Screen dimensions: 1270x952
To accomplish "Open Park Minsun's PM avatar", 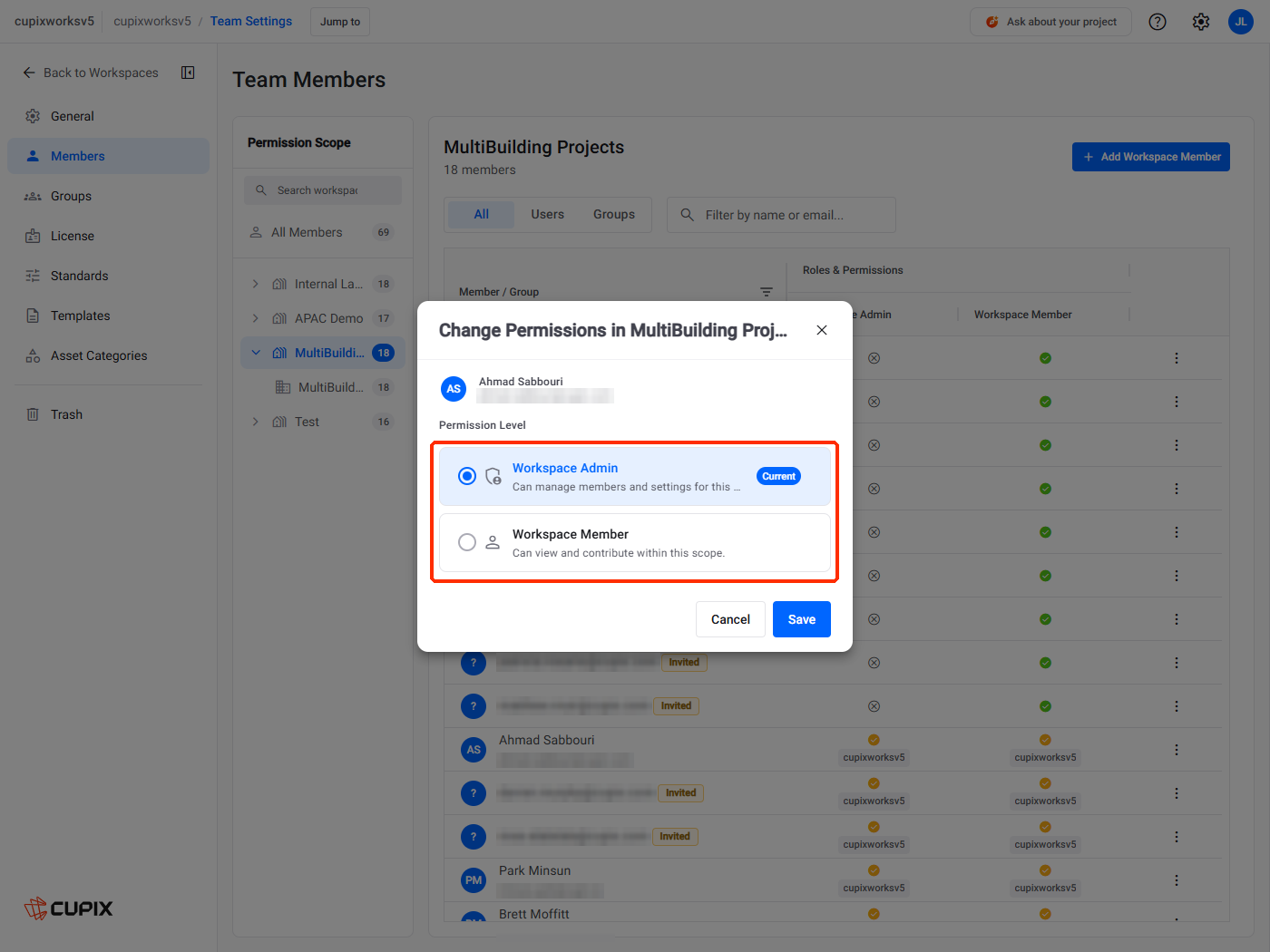I will tap(474, 880).
